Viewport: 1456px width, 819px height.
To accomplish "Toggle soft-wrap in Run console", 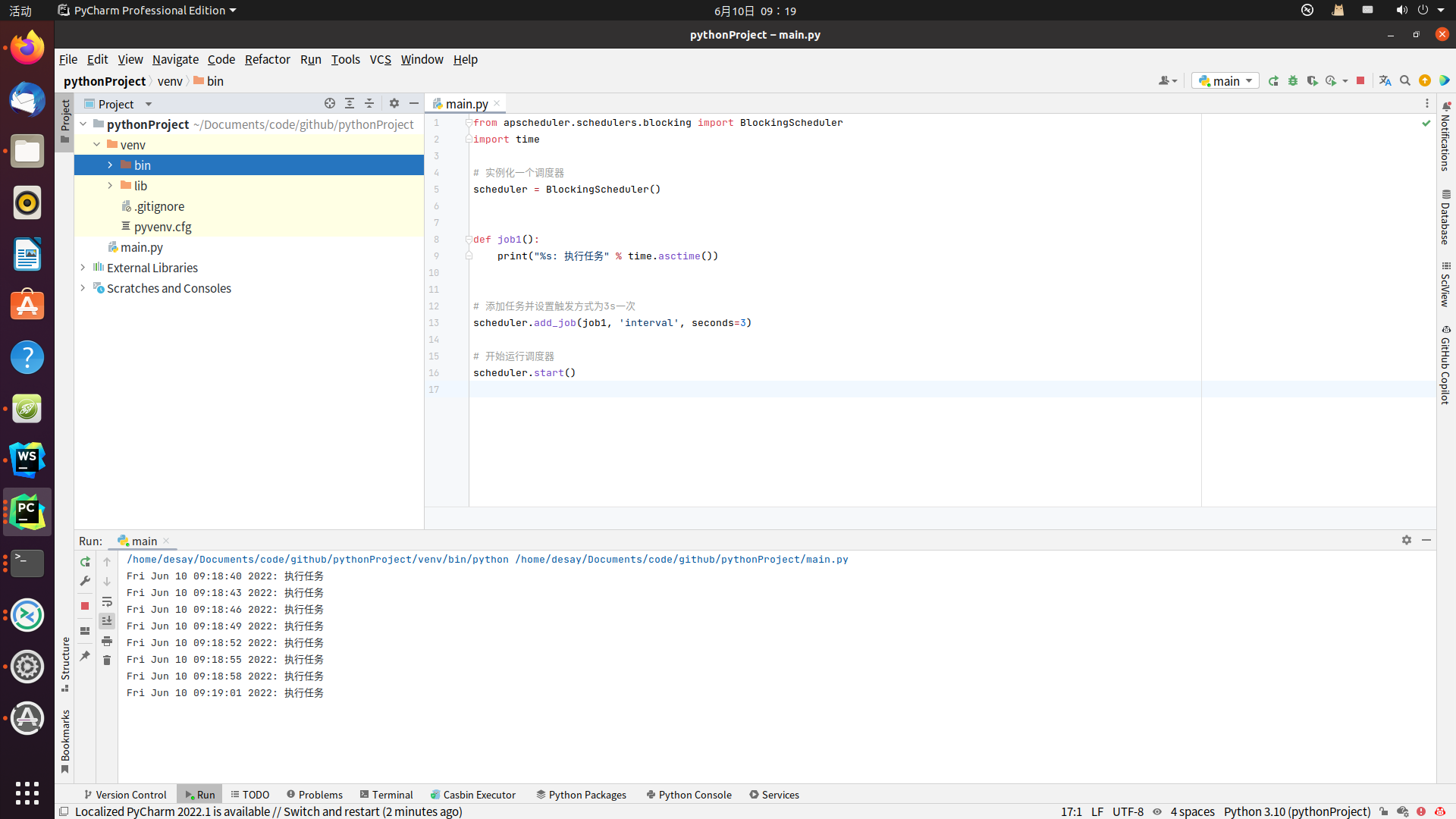I will click(x=107, y=602).
